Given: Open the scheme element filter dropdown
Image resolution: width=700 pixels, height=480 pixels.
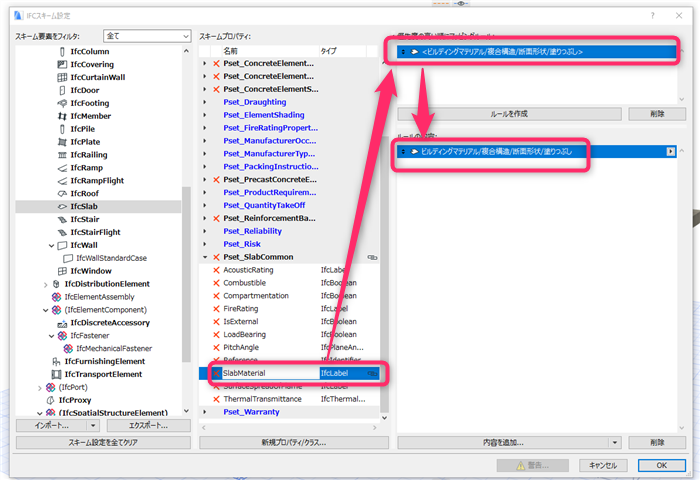Looking at the screenshot, I should pyautogui.click(x=147, y=36).
